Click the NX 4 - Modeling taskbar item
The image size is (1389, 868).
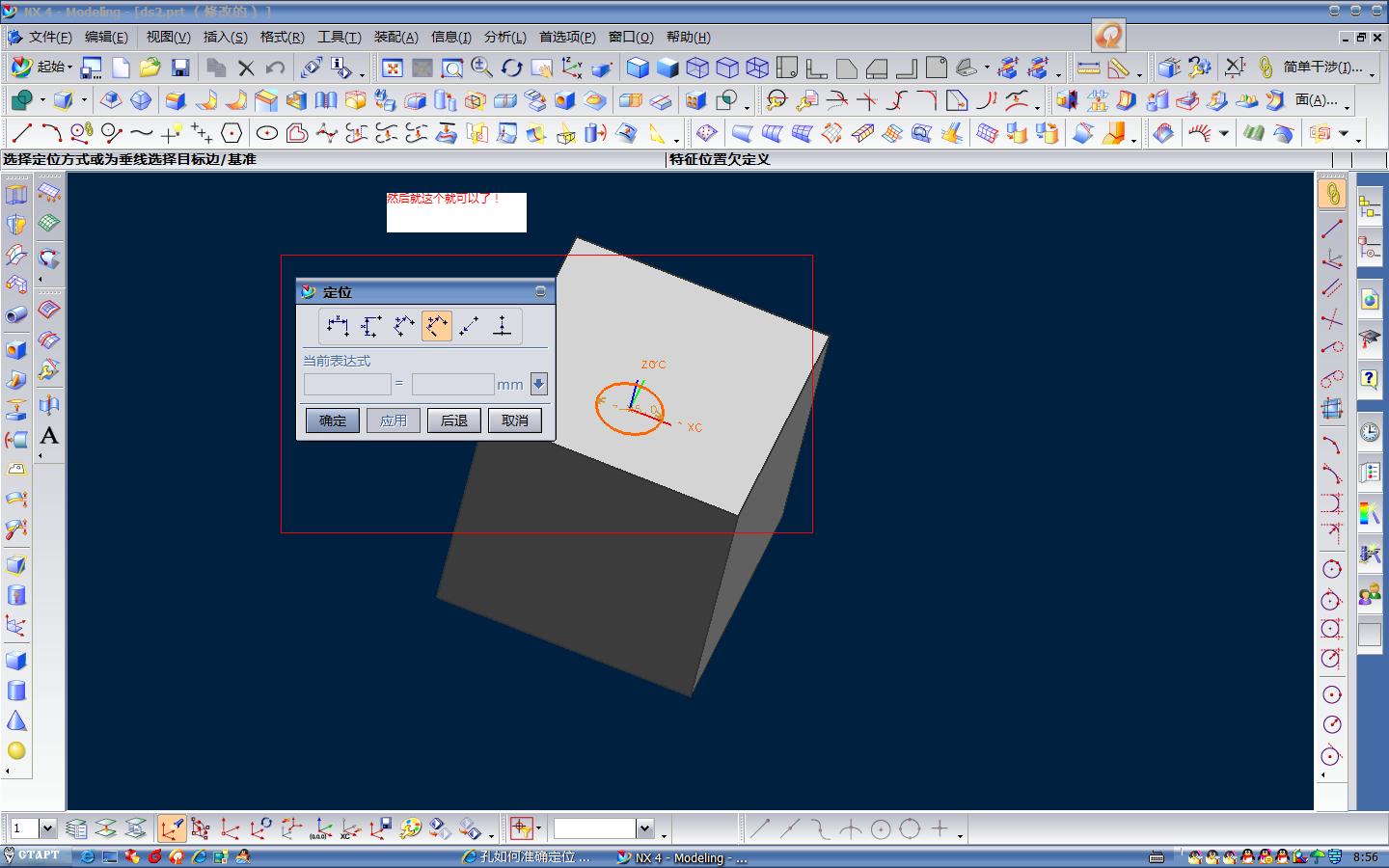685,856
